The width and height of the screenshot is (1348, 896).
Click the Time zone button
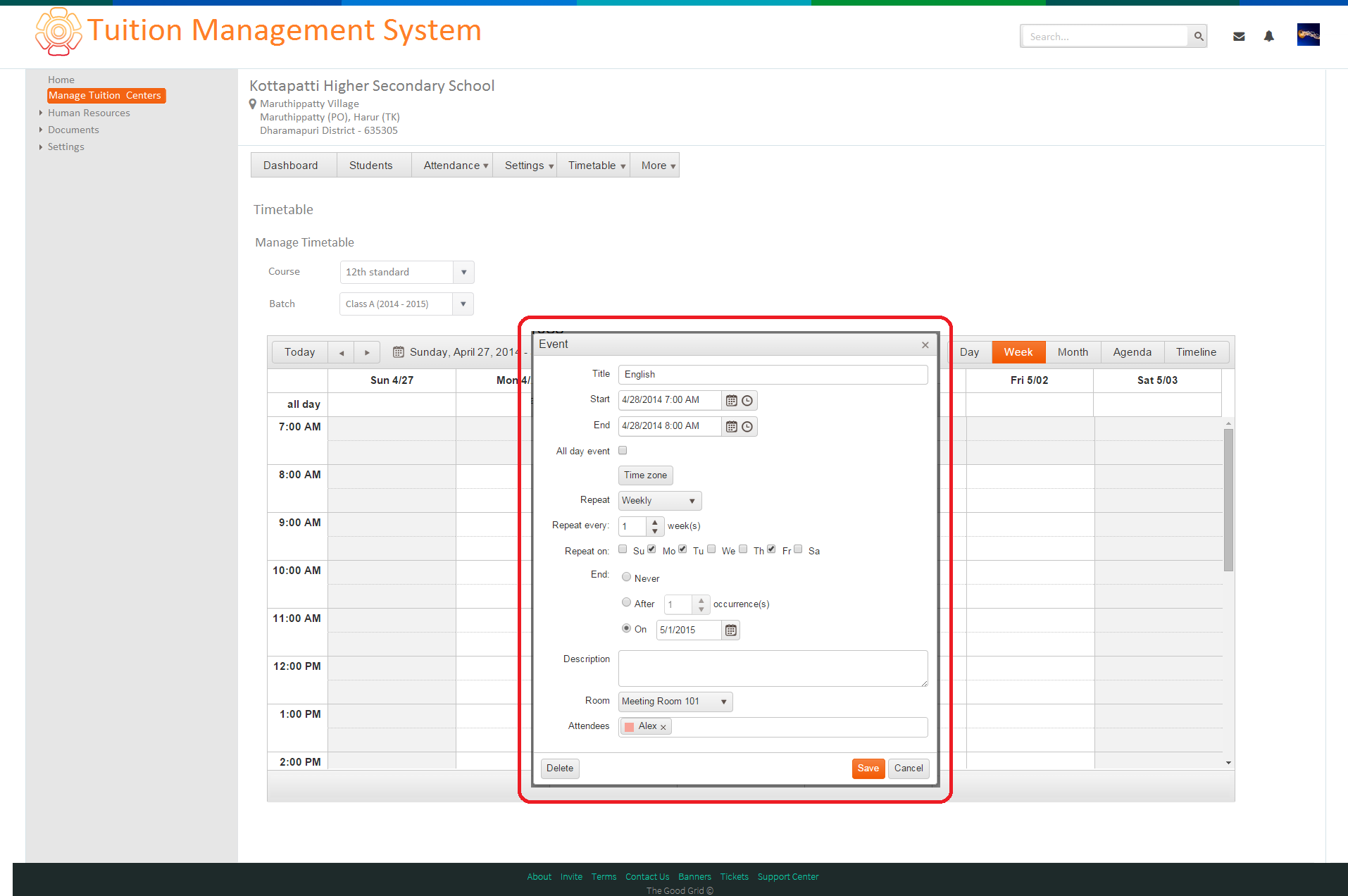point(645,475)
